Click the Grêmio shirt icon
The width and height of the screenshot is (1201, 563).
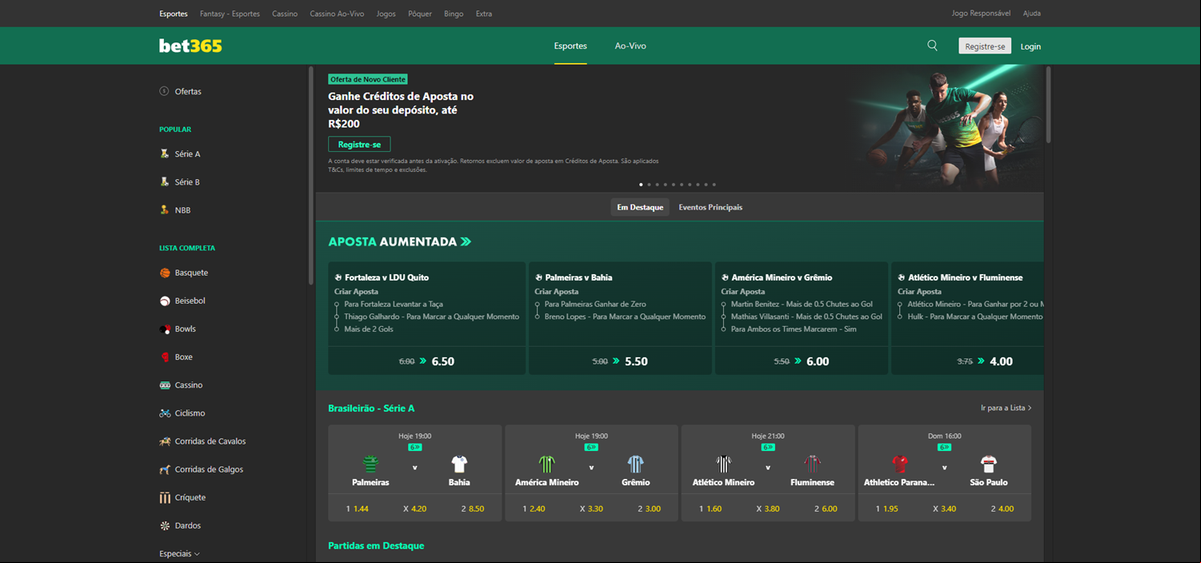click(635, 464)
